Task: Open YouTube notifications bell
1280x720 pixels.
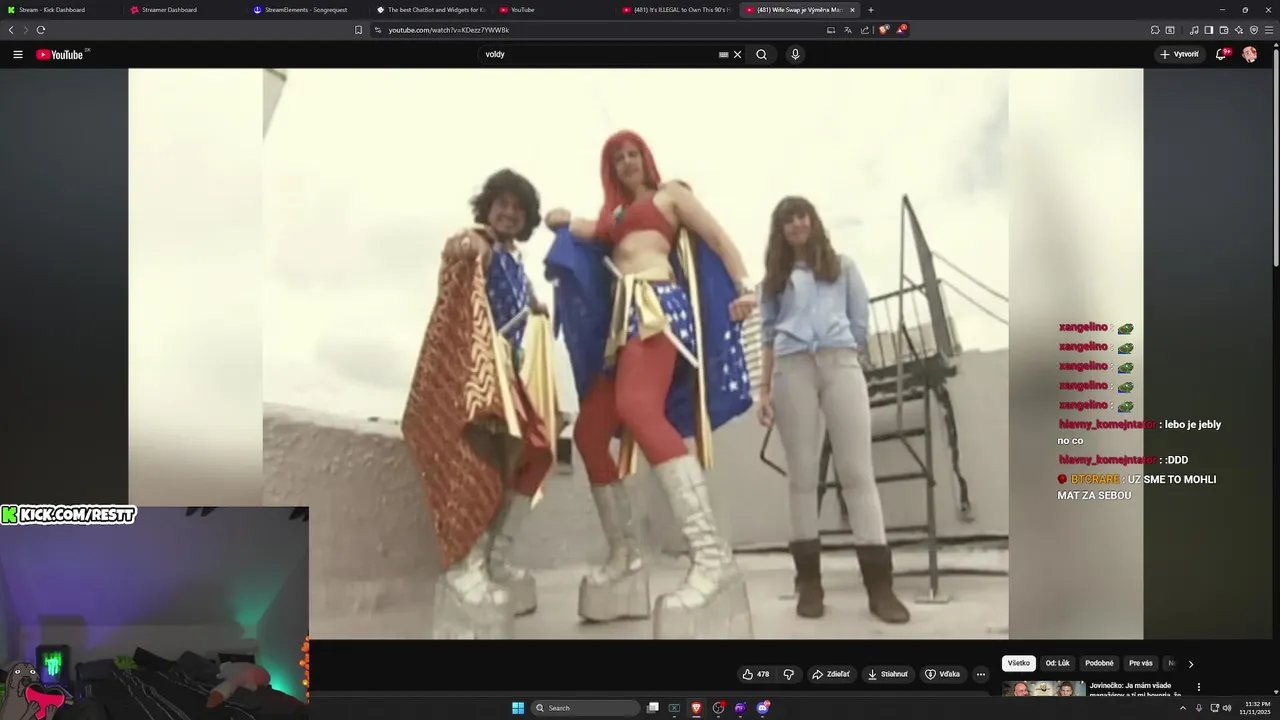Action: coord(1221,54)
